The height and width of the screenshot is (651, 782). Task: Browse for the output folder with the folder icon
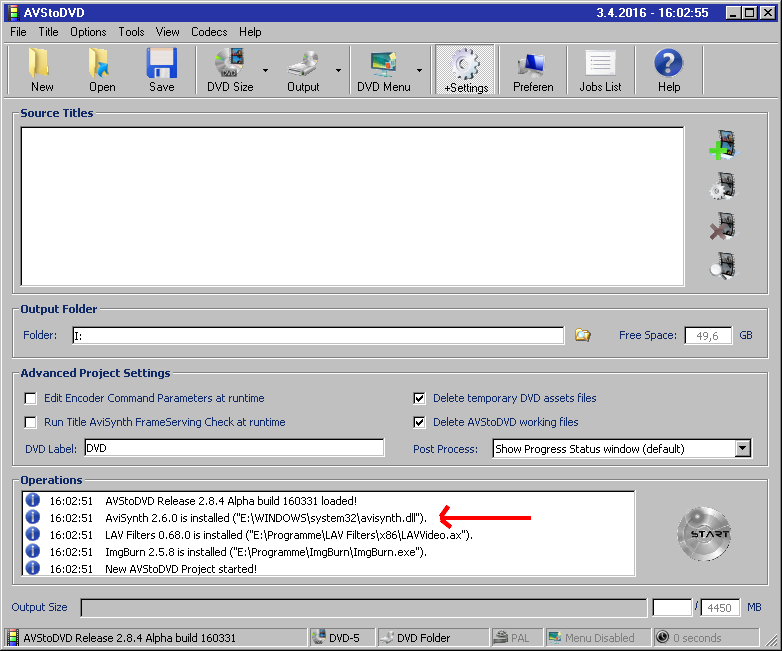[x=582, y=335]
